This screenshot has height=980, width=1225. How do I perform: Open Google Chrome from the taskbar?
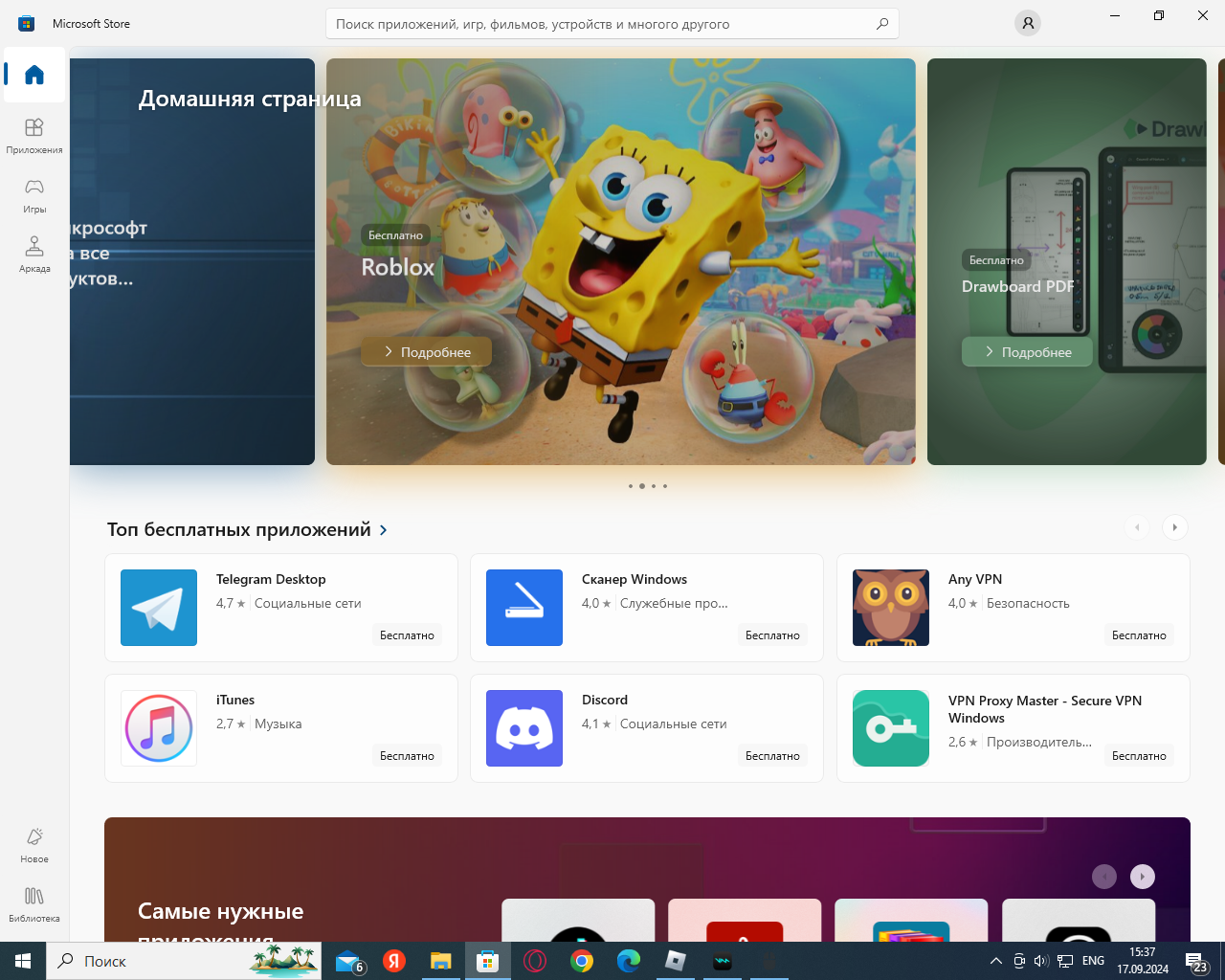[582, 961]
